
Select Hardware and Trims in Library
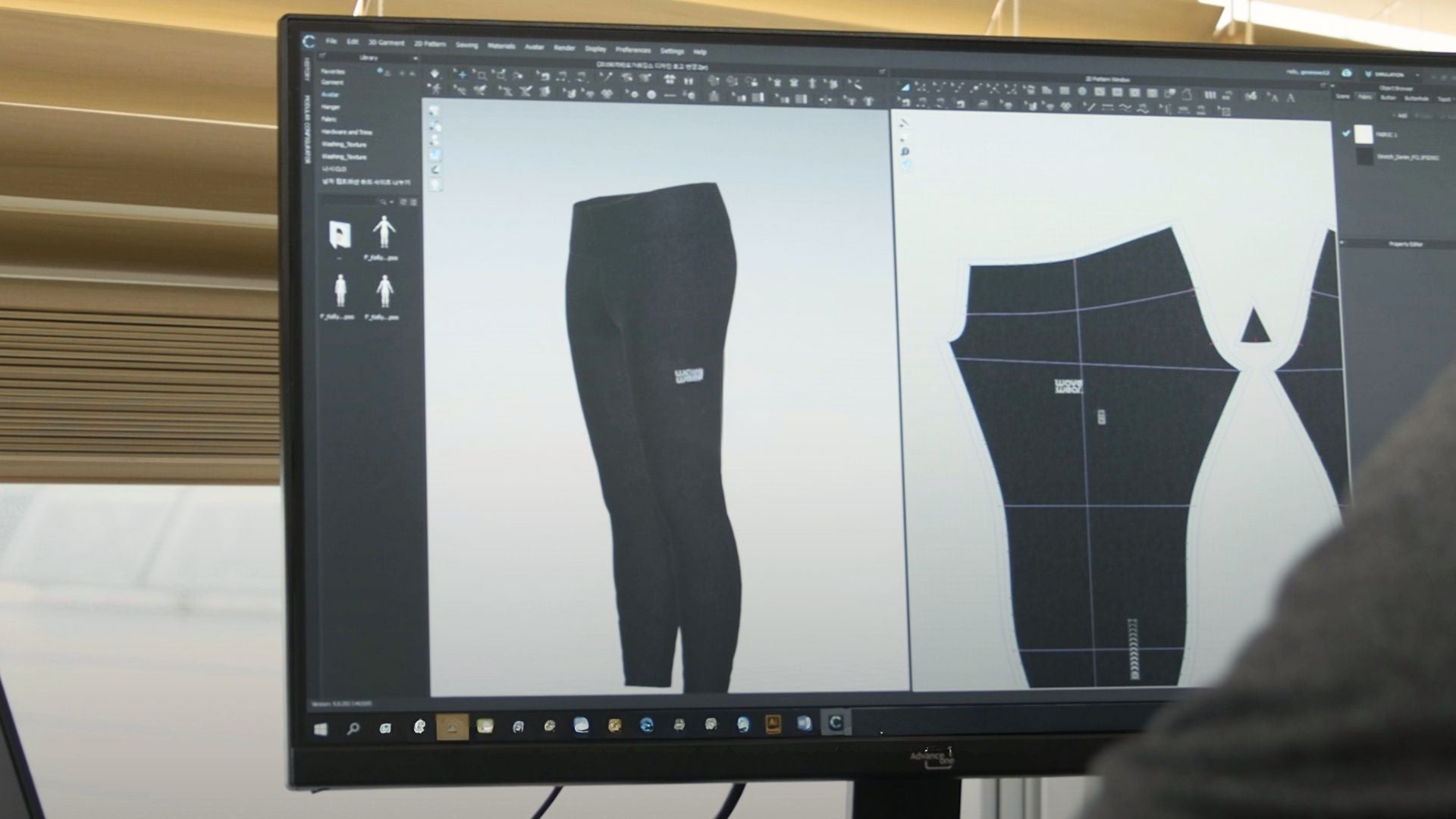(x=347, y=132)
